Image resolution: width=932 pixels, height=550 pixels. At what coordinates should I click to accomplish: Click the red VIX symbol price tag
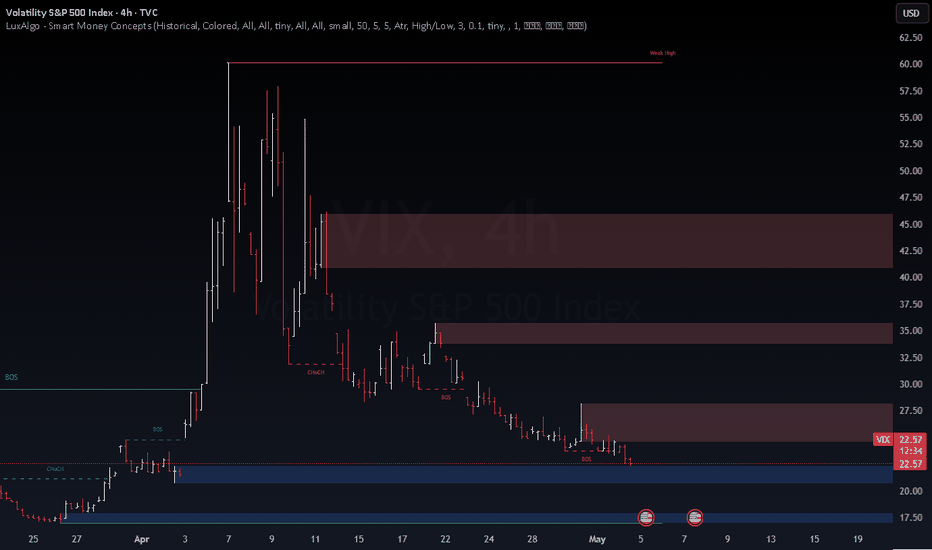pyautogui.click(x=883, y=439)
